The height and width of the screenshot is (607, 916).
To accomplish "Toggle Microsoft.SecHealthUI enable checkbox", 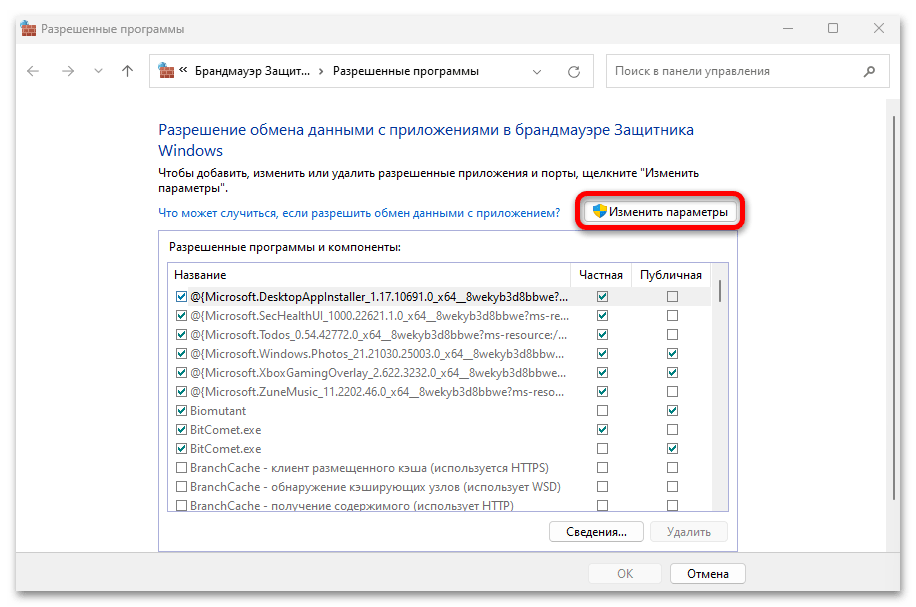I will click(181, 315).
